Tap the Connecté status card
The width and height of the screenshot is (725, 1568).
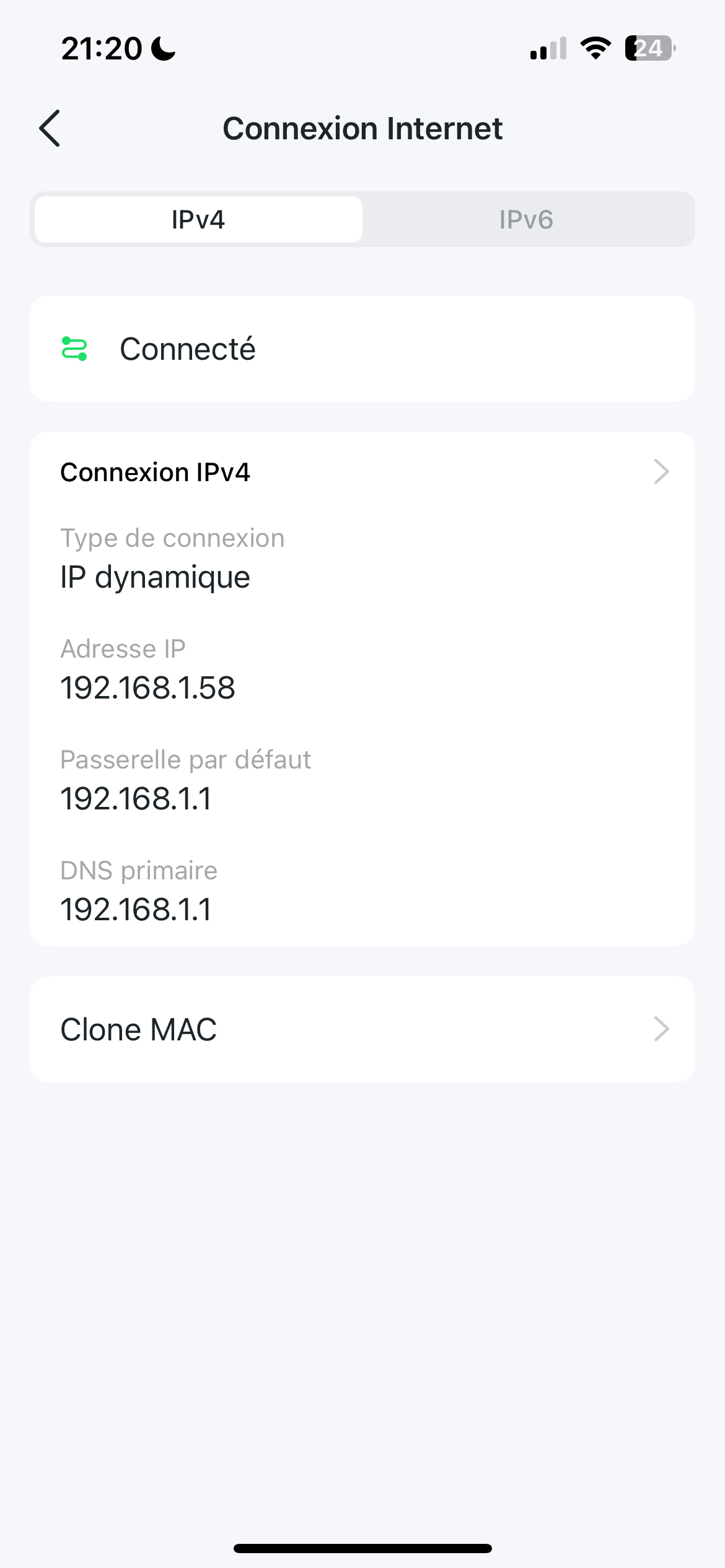click(x=362, y=349)
